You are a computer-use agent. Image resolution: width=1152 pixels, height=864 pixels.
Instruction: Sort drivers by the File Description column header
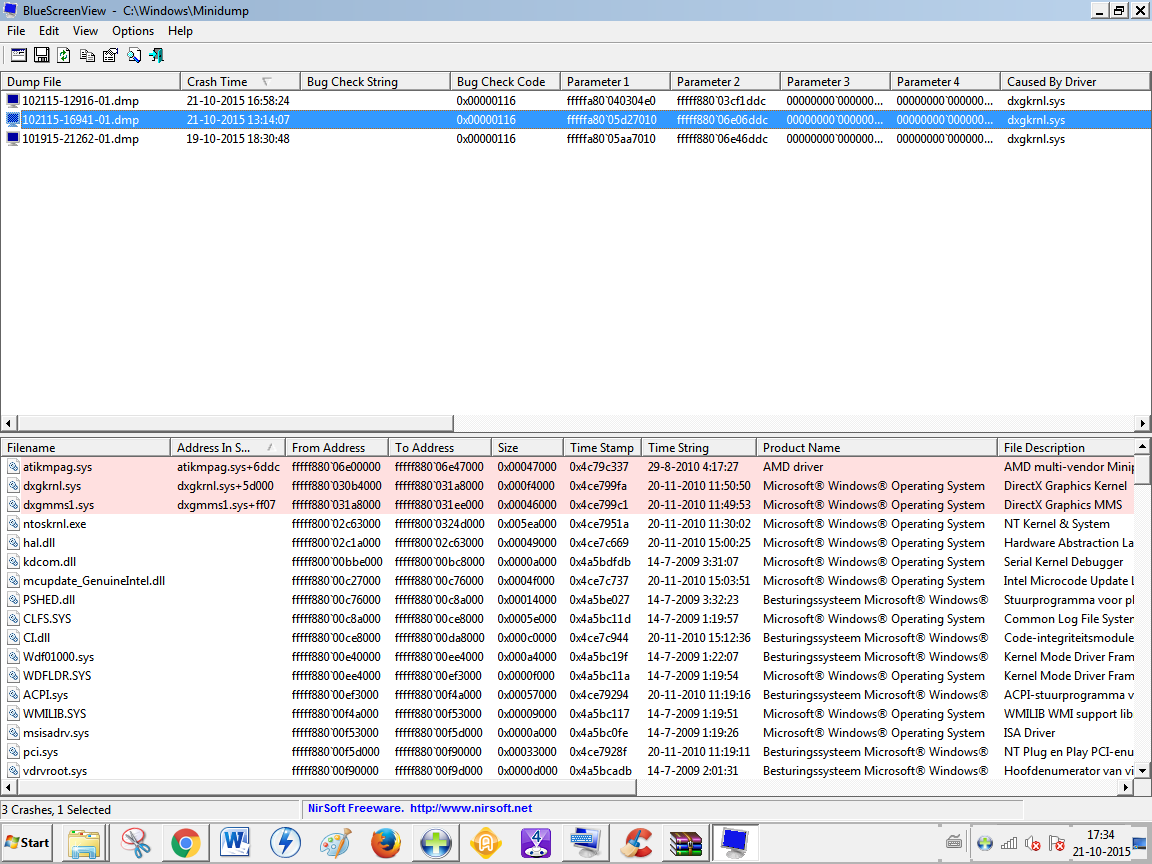1066,447
